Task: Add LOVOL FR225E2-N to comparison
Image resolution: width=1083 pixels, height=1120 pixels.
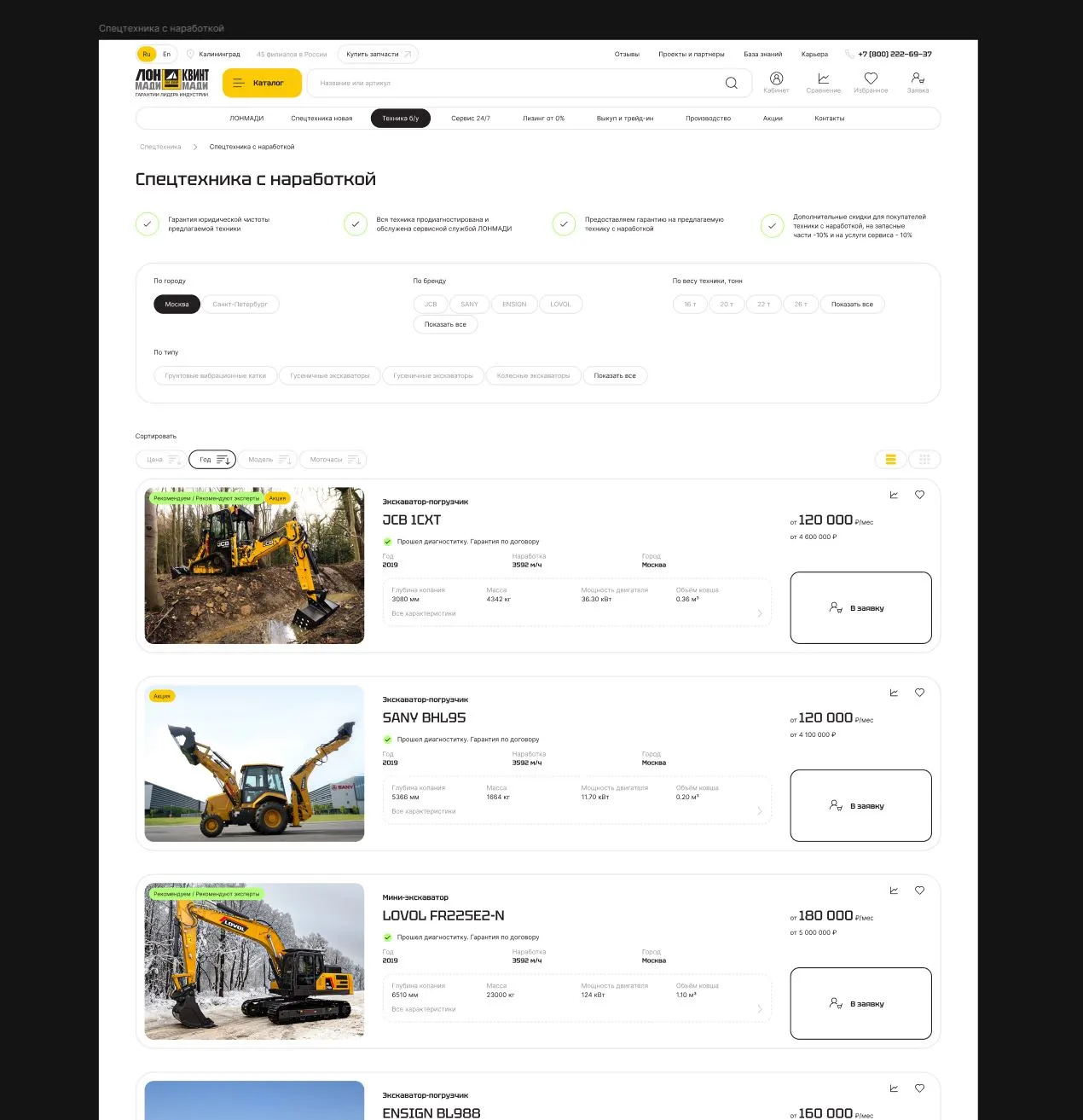Action: [x=894, y=891]
